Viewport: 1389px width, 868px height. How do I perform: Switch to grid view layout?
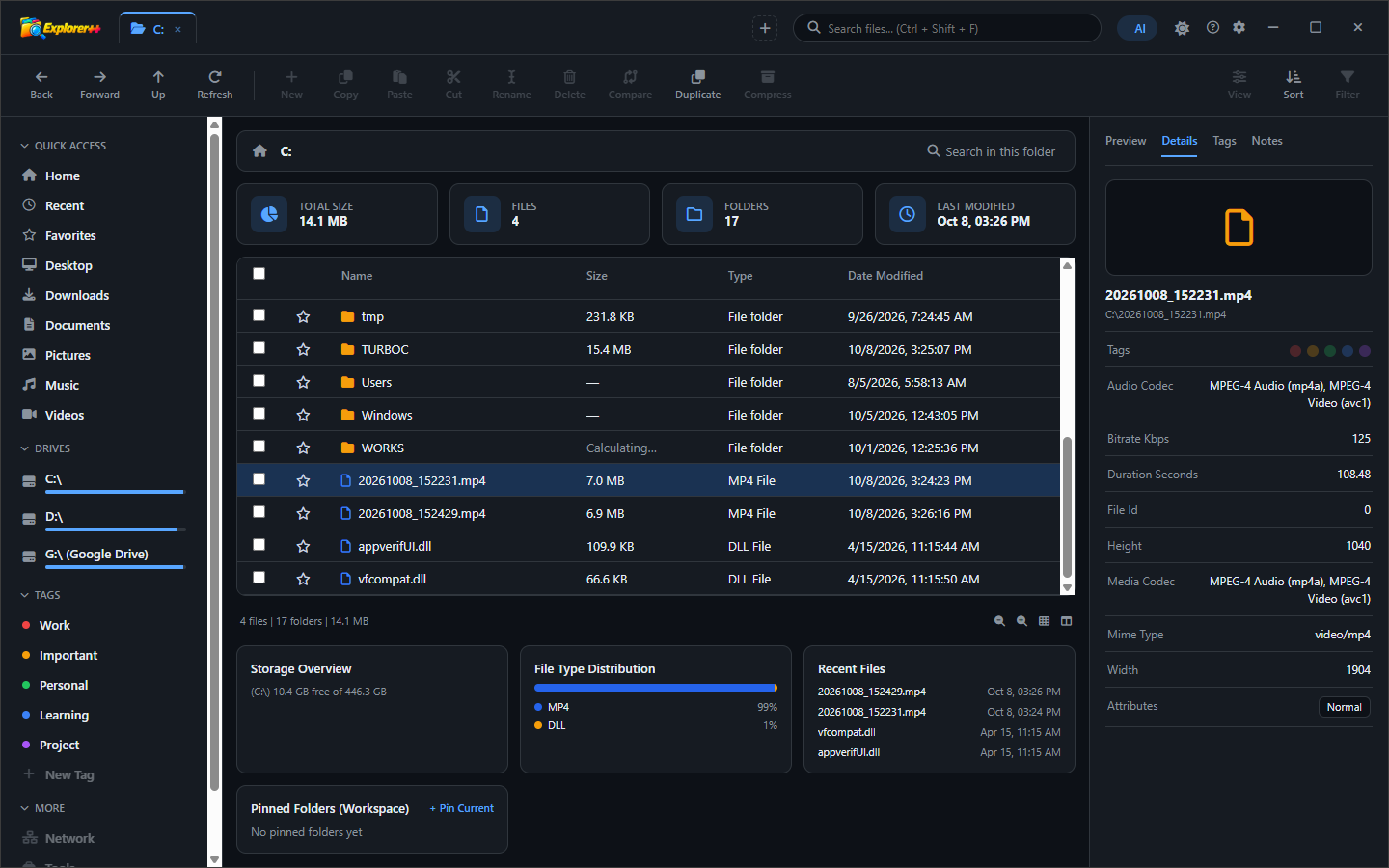click(x=1044, y=621)
